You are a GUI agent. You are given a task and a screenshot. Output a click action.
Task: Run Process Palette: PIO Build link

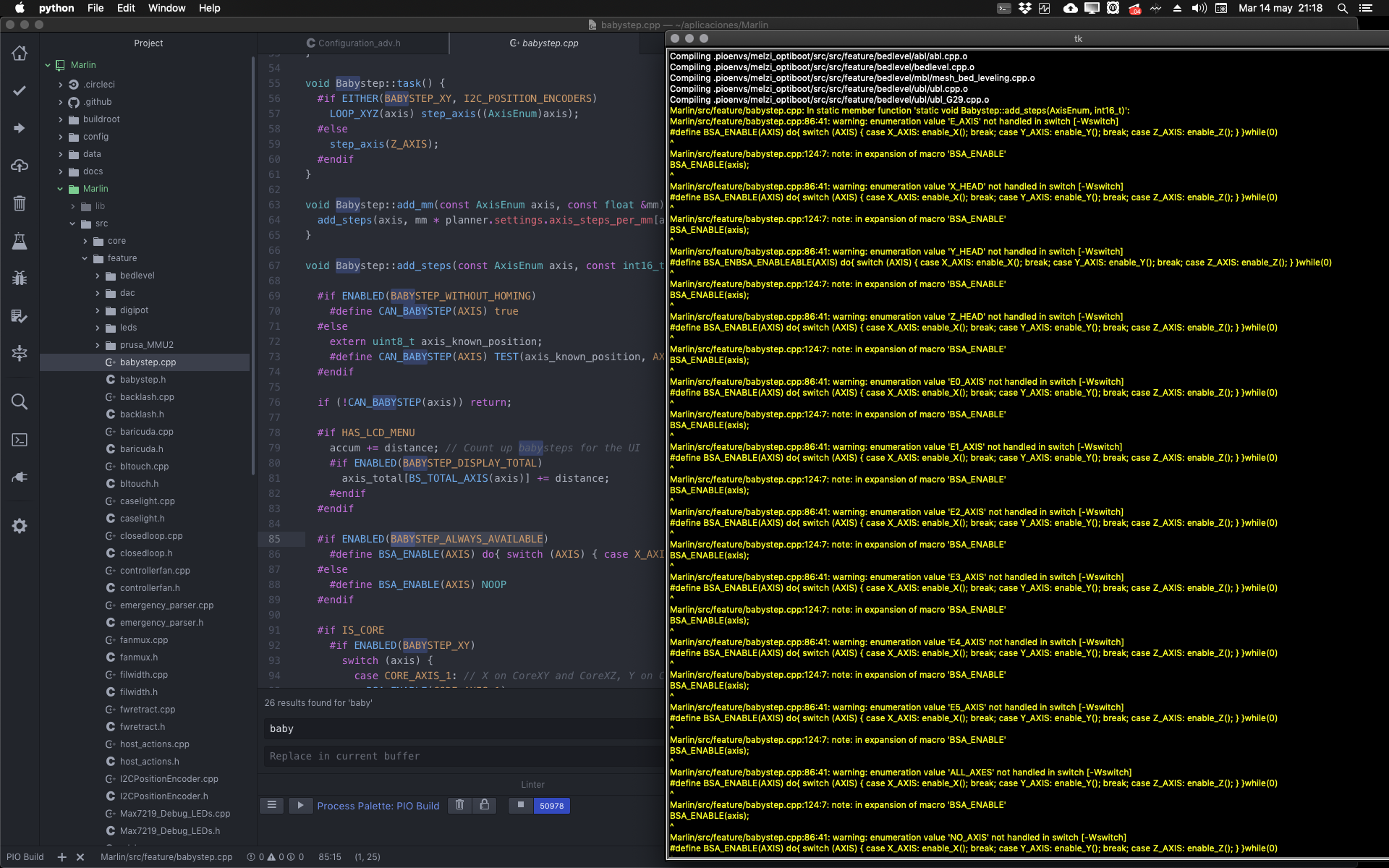click(x=378, y=806)
